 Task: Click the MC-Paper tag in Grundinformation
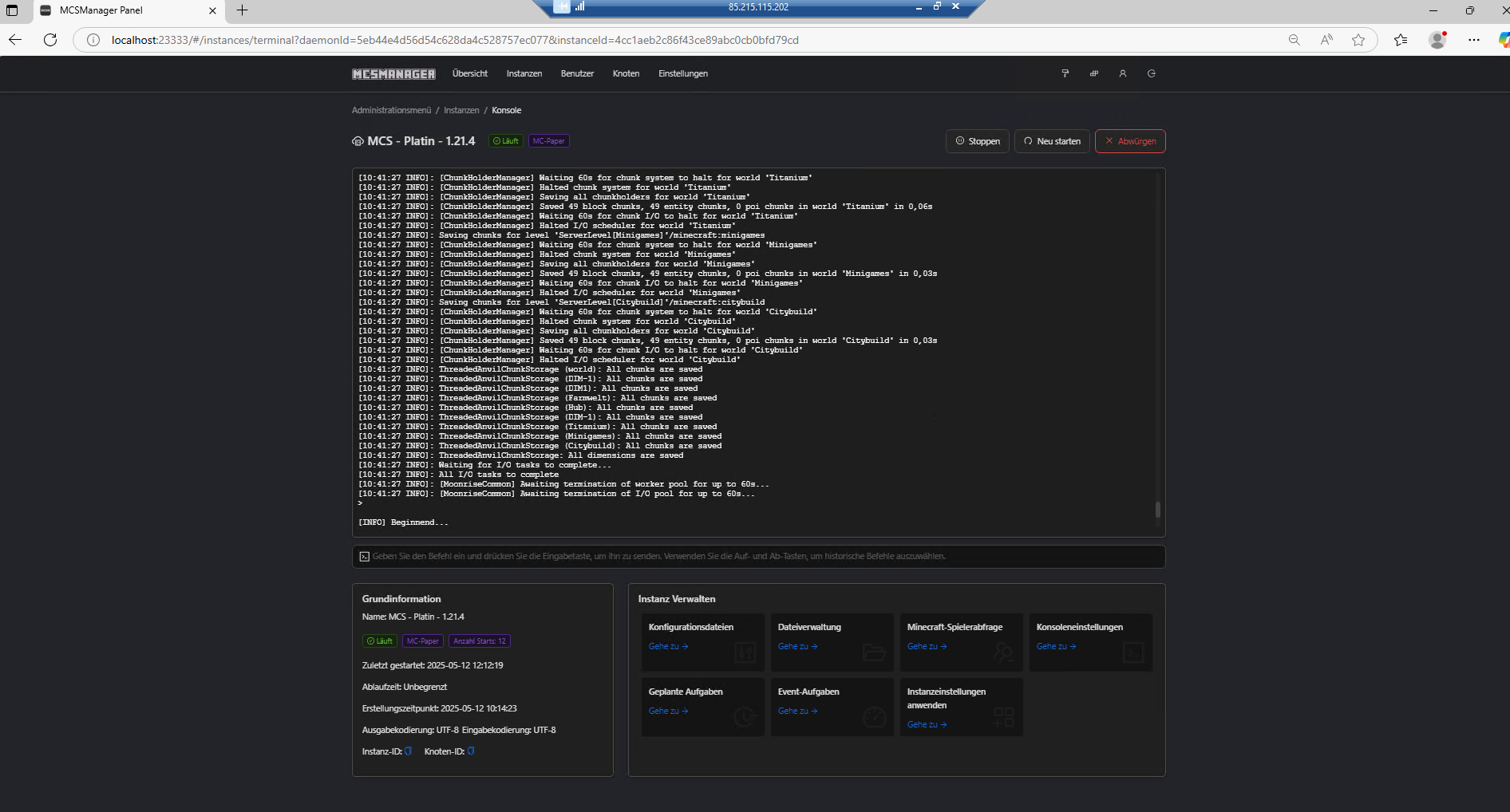pos(422,641)
